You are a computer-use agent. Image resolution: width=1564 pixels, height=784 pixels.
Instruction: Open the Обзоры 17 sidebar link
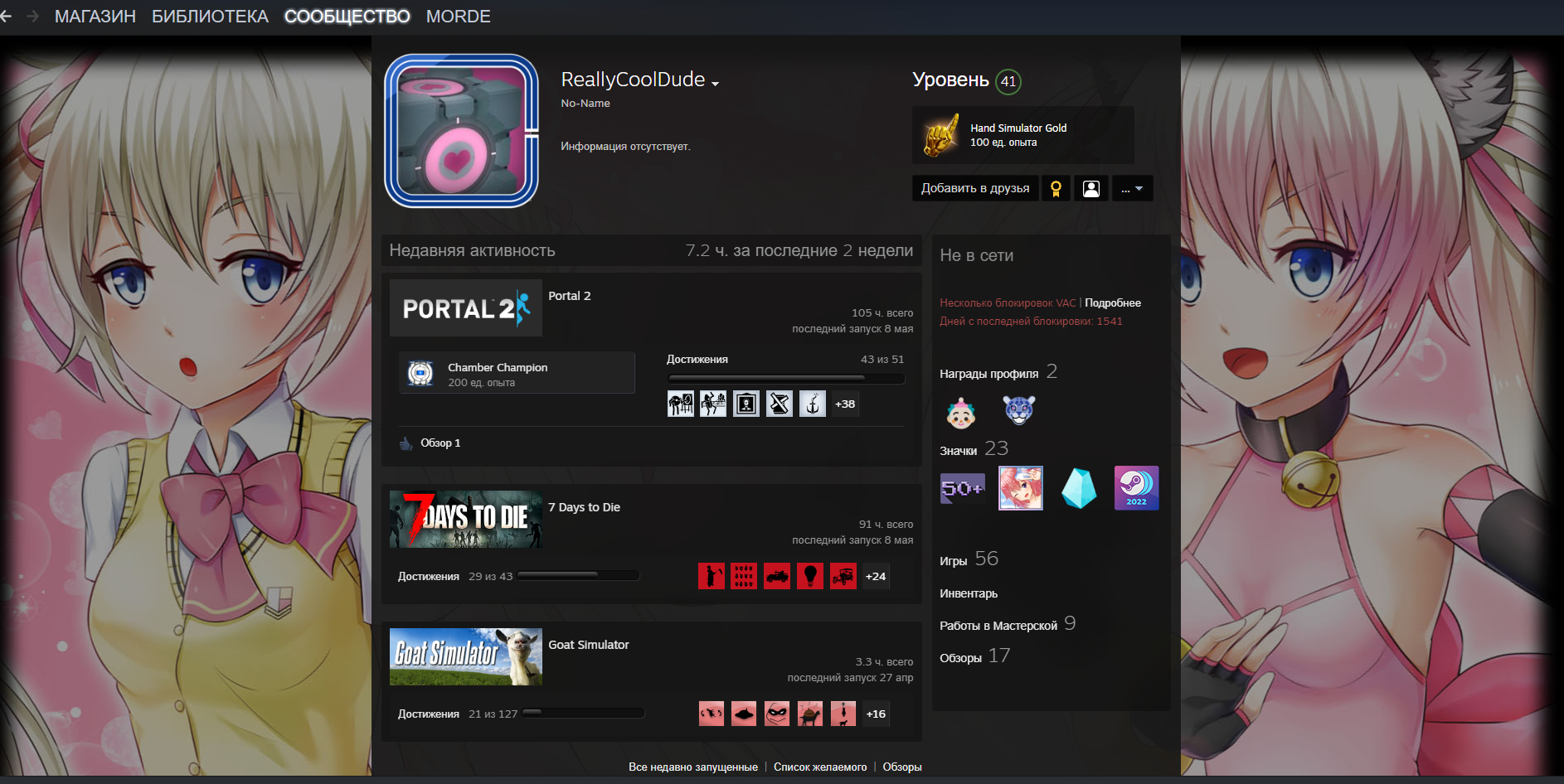(975, 656)
